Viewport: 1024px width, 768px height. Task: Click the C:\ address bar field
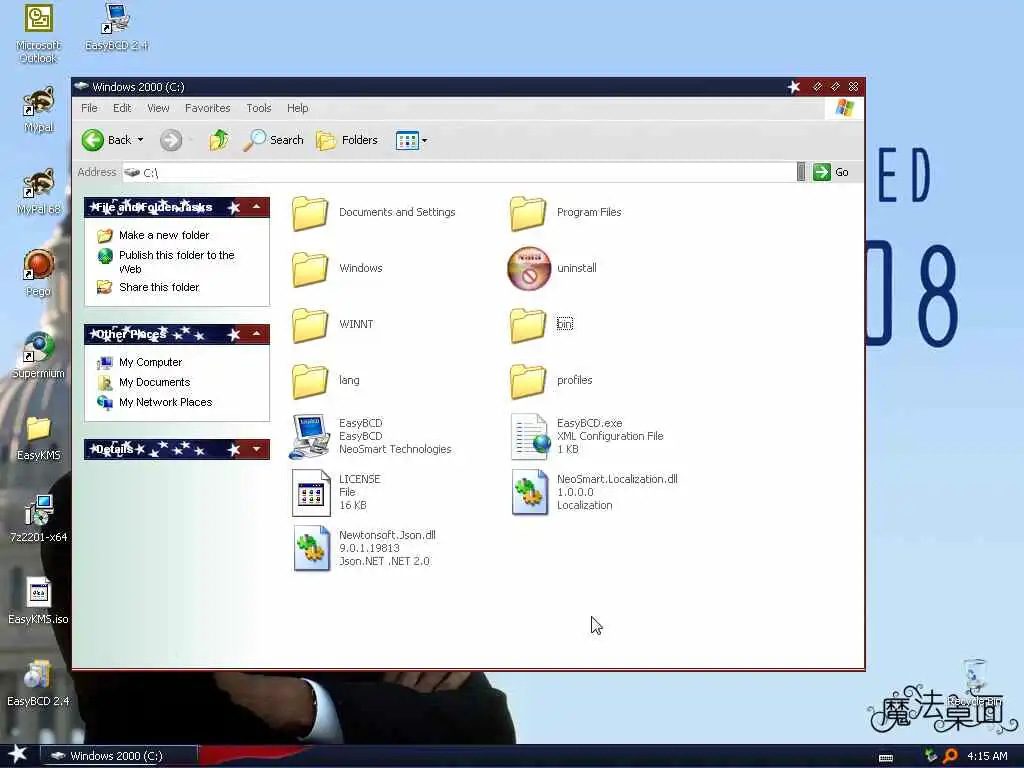coord(459,172)
